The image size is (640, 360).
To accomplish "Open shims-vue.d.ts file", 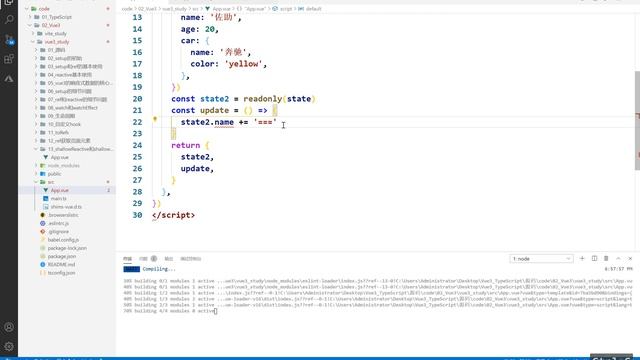I will [x=66, y=207].
